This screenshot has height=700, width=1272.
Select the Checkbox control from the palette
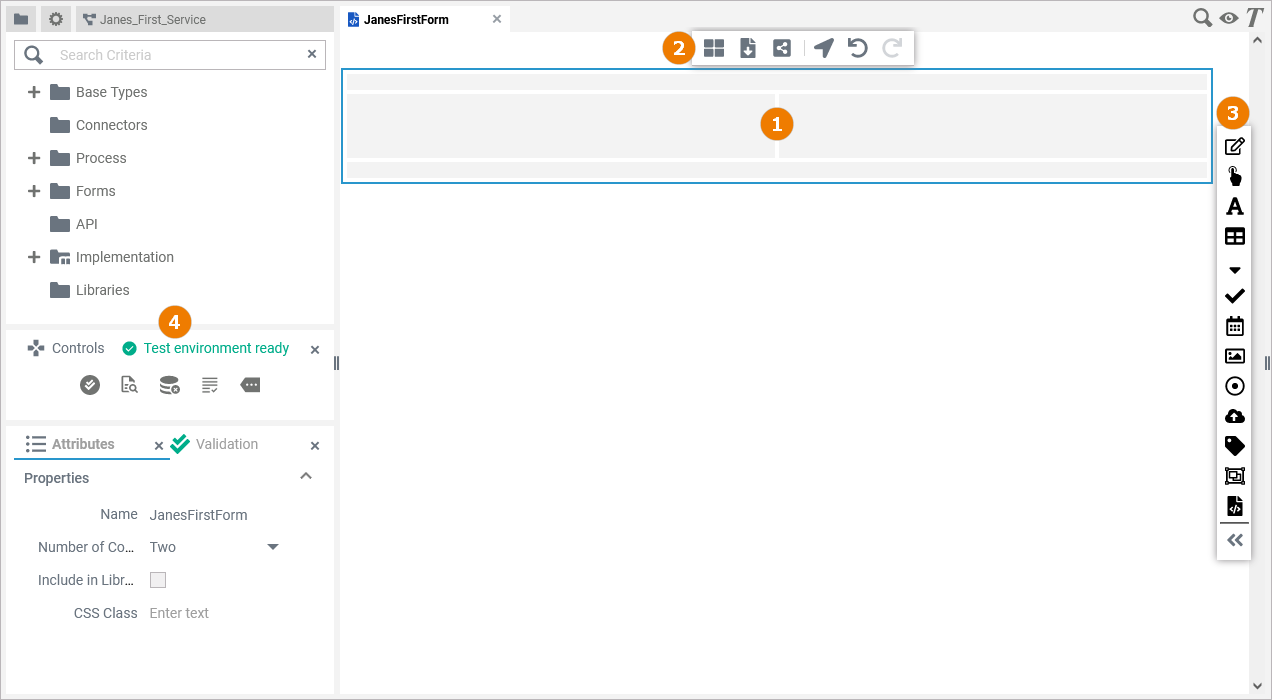click(1234, 295)
